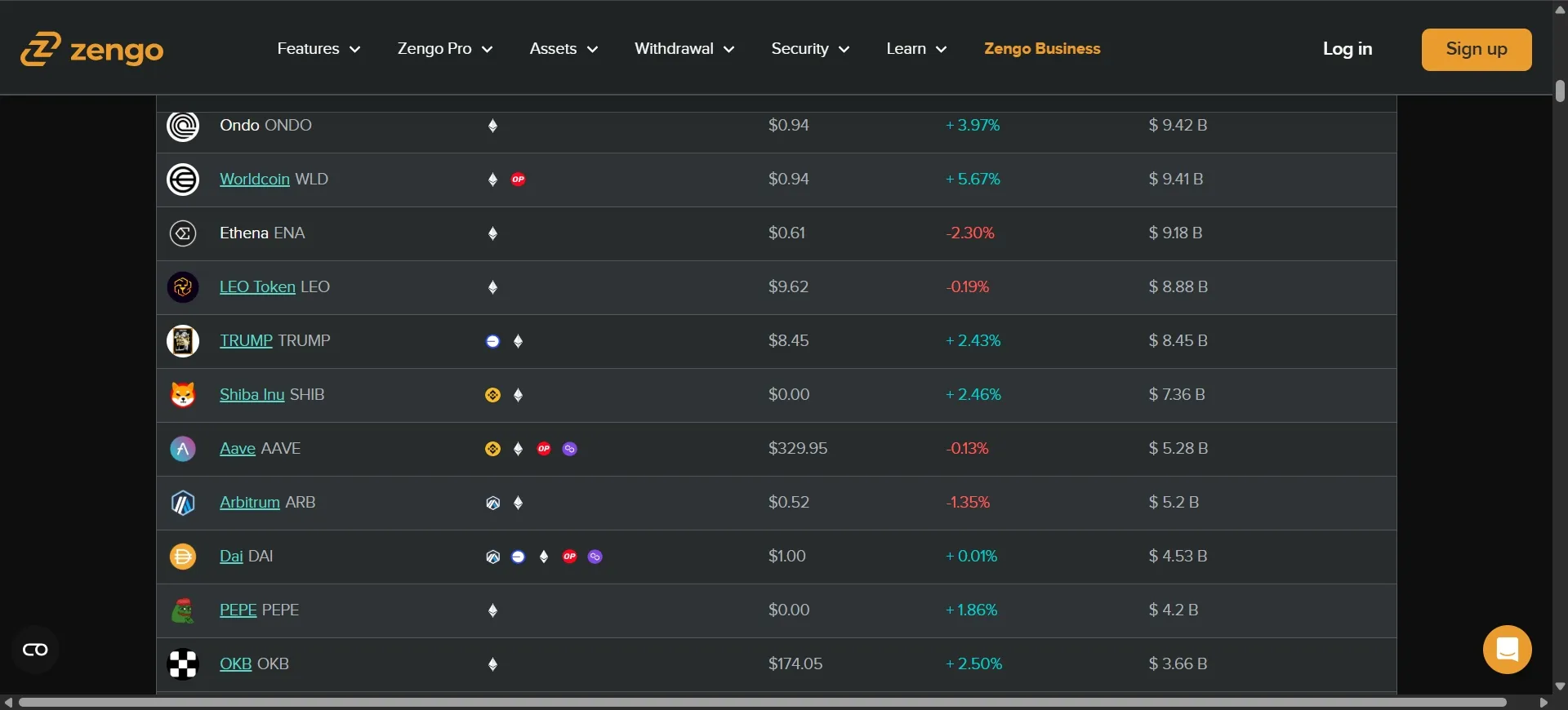Click BNB chain icon in Aave row

[492, 449]
